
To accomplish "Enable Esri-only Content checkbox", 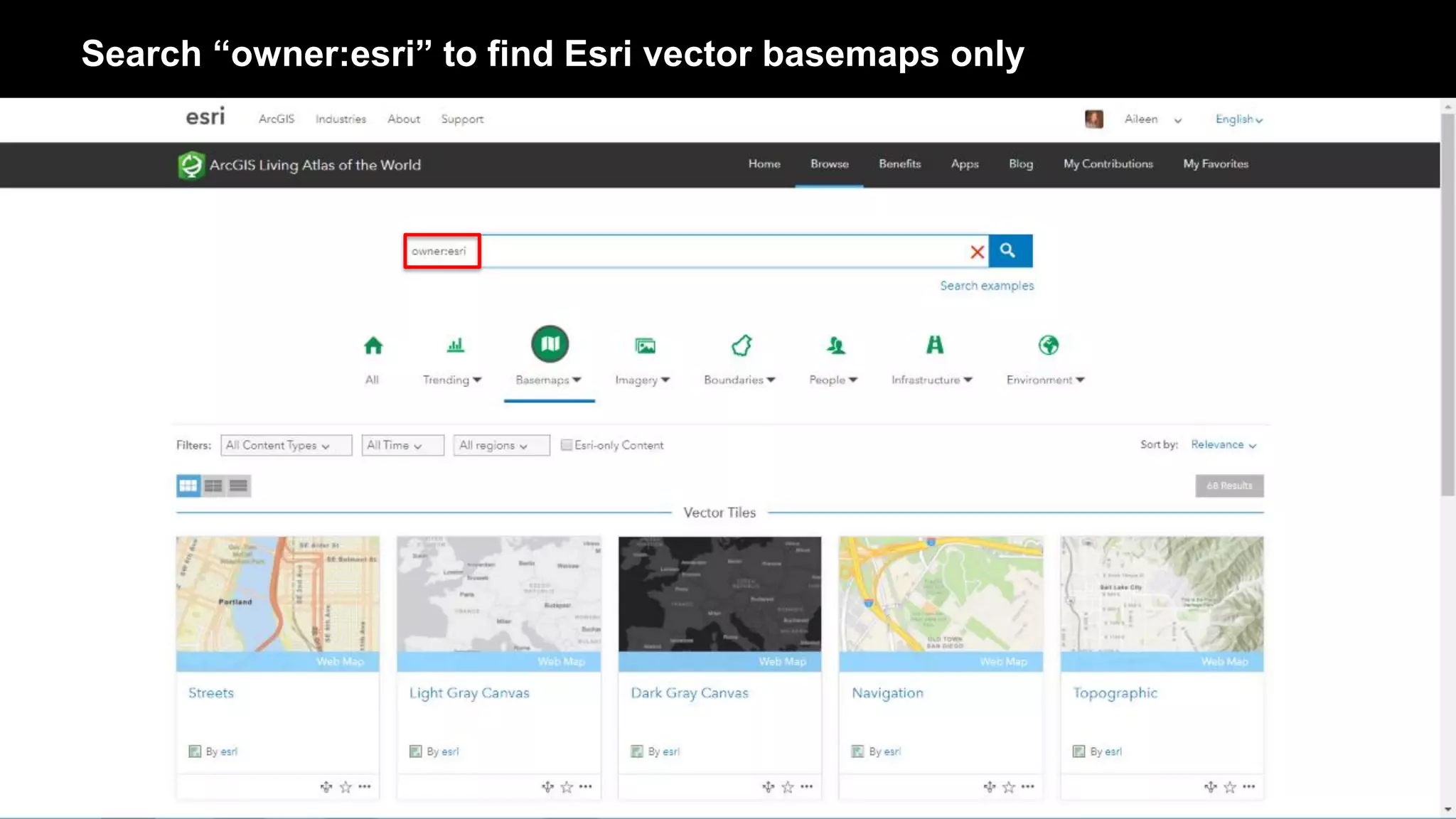I will tap(567, 445).
